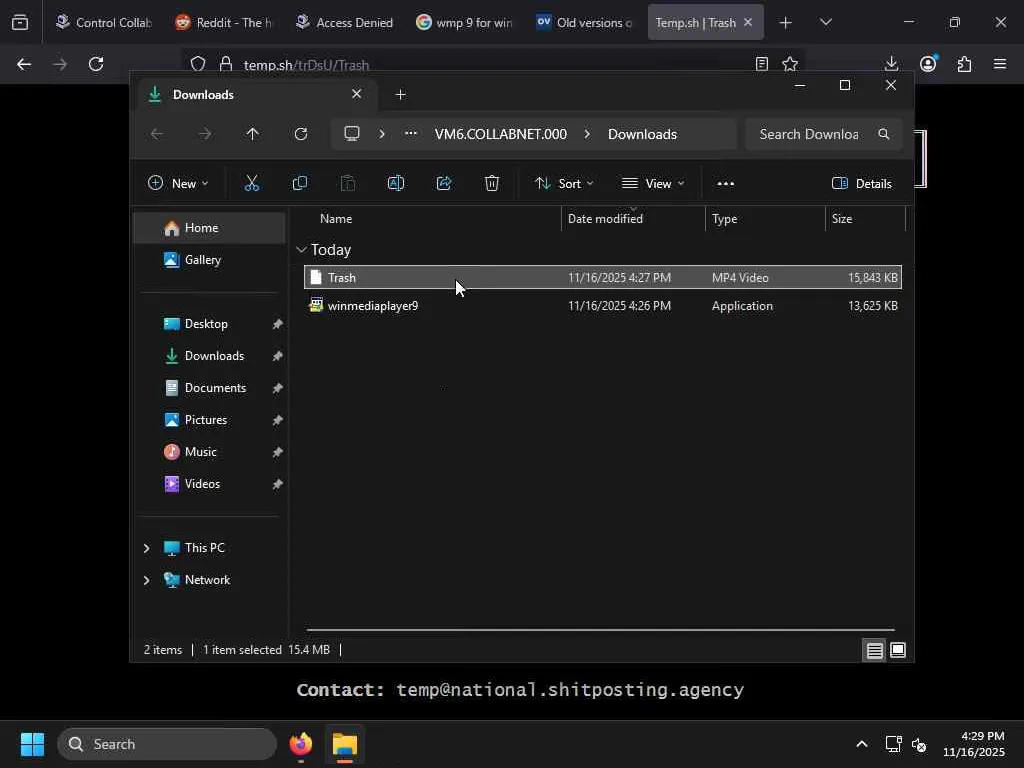The image size is (1024, 768).
Task: Click the search magnifier in Explorer search box
Action: (884, 134)
